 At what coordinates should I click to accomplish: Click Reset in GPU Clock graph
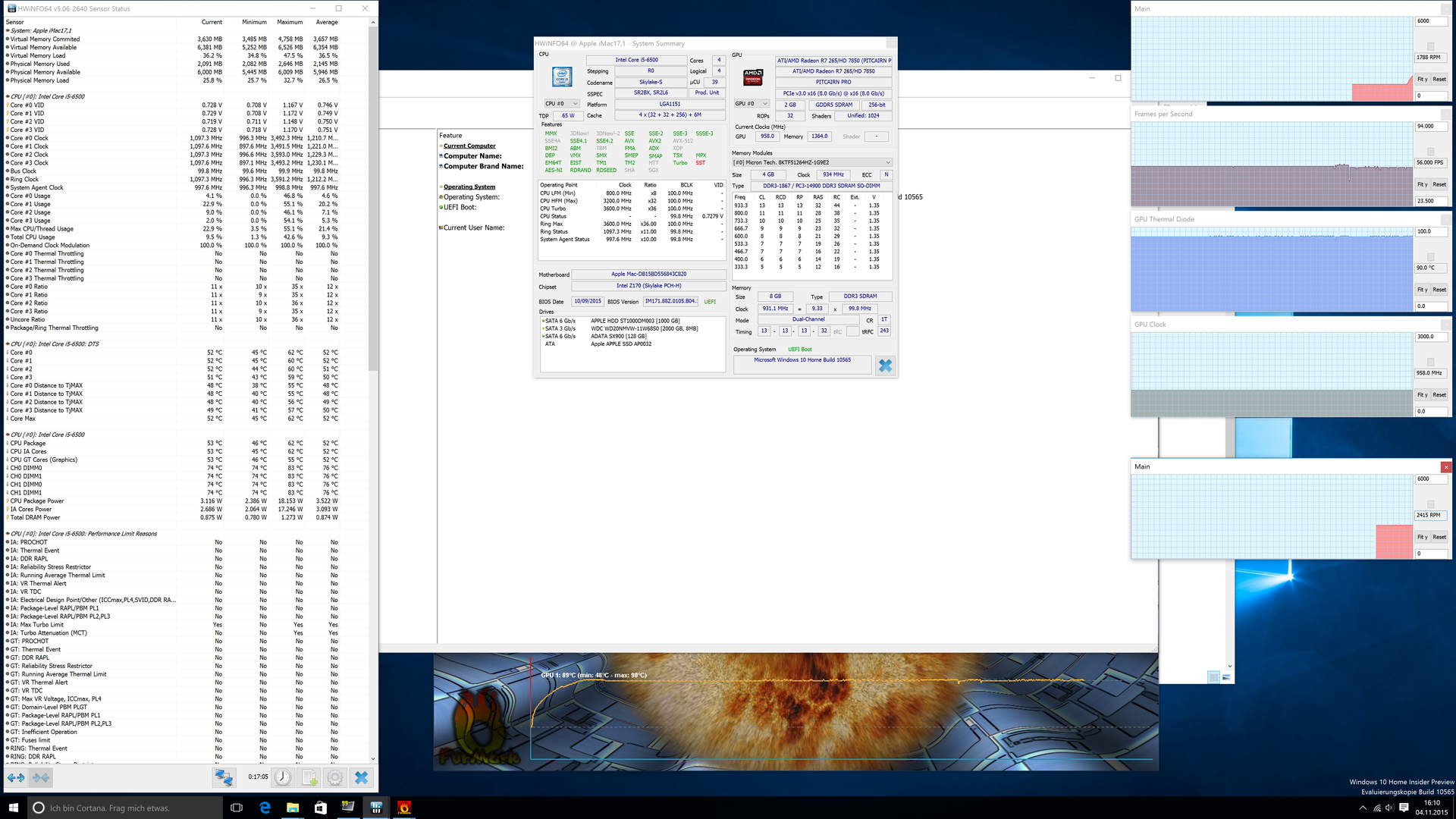tap(1439, 395)
